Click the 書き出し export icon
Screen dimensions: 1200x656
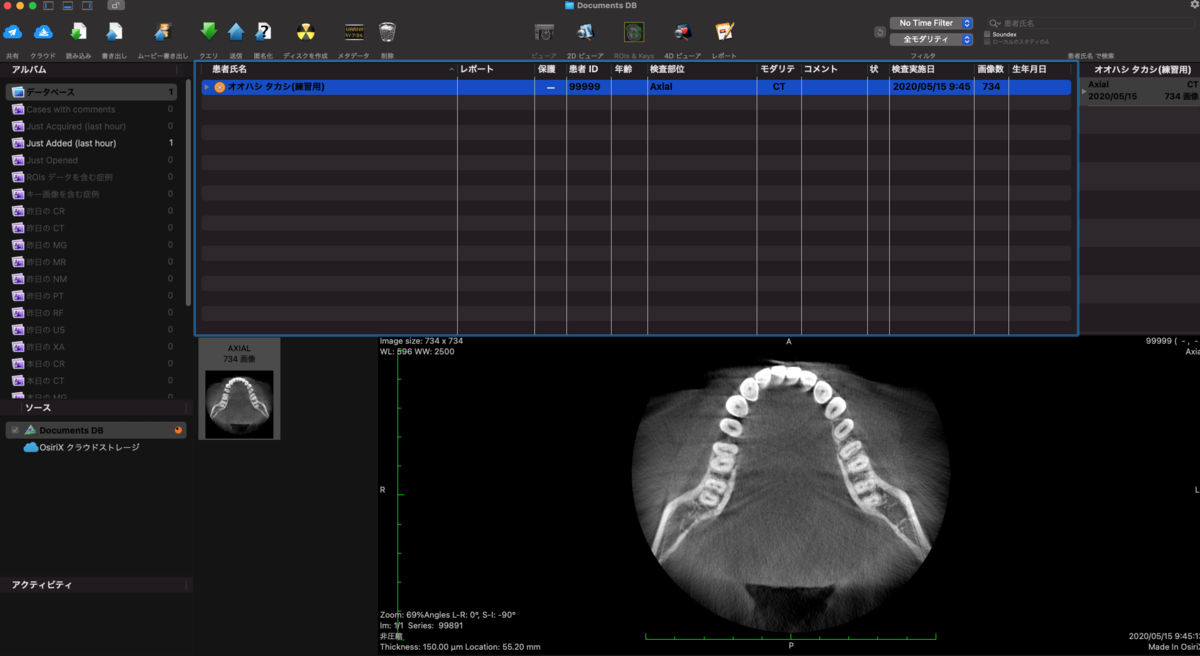(x=114, y=32)
